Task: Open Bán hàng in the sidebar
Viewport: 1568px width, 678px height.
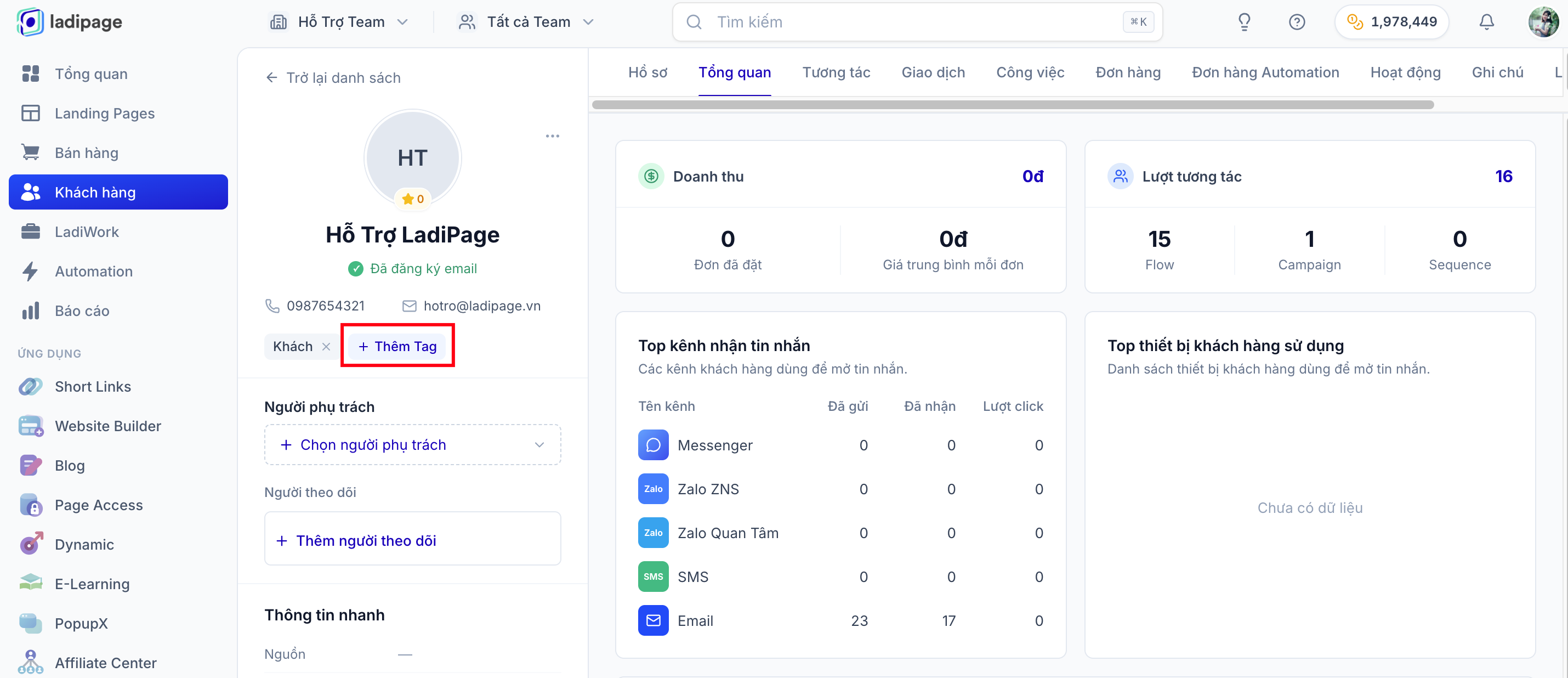Action: coord(118,153)
